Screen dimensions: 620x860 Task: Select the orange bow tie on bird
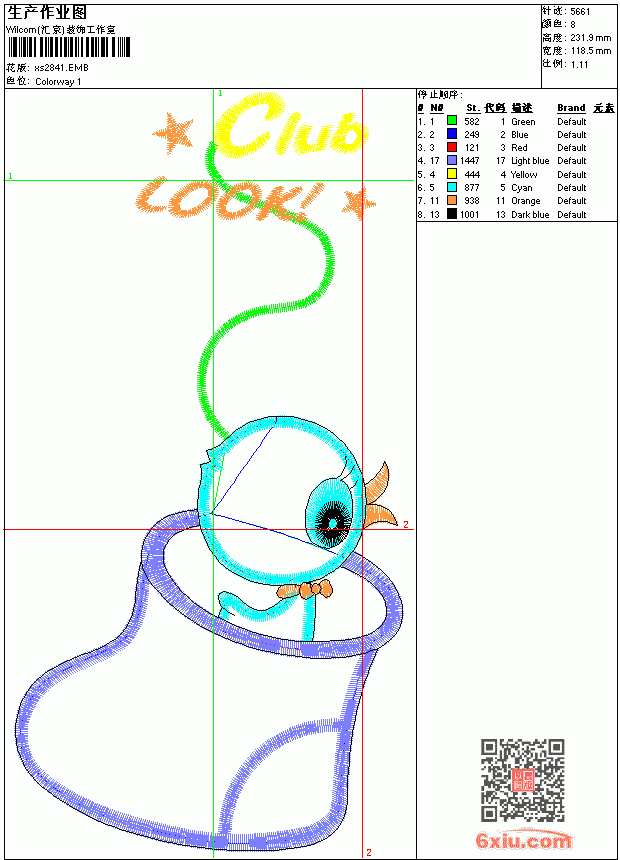tap(305, 590)
